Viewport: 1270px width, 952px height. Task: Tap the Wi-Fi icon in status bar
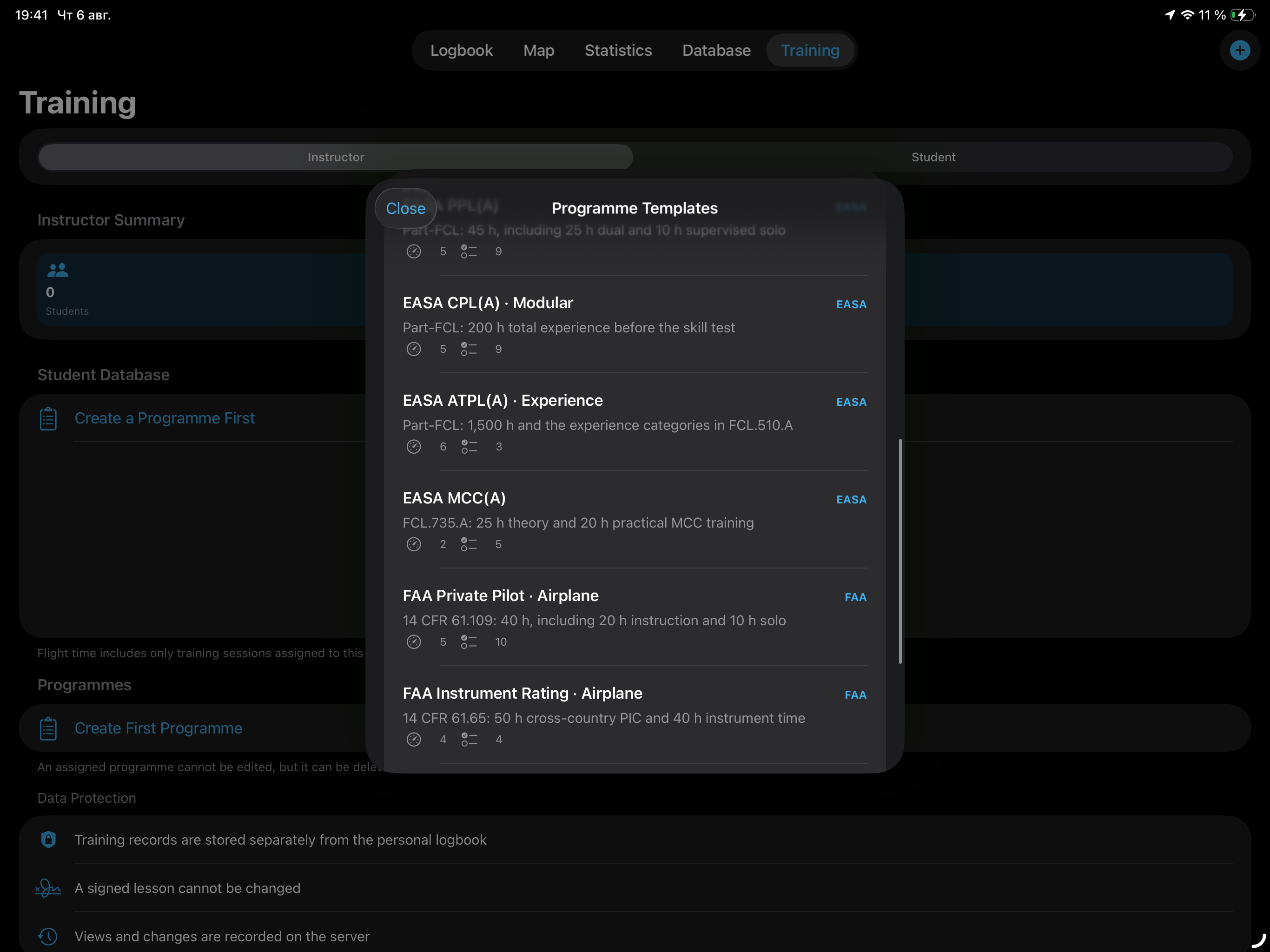[1187, 15]
